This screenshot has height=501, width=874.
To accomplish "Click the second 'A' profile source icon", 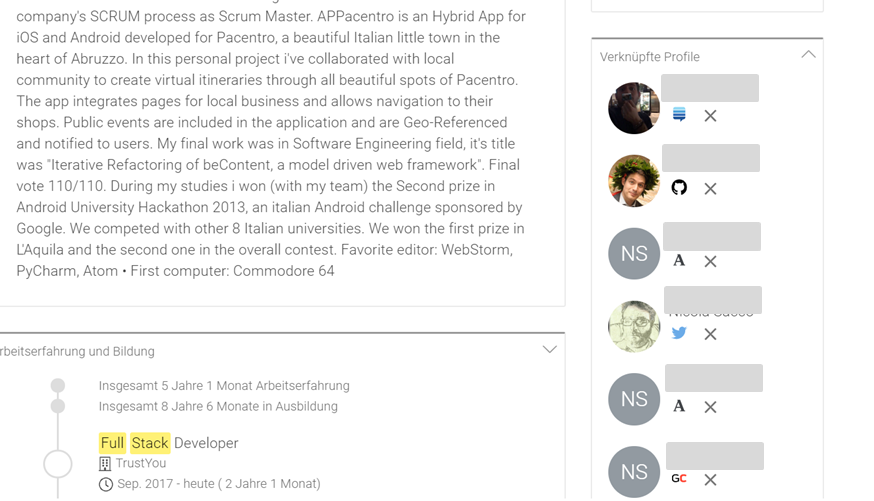I will pyautogui.click(x=679, y=406).
